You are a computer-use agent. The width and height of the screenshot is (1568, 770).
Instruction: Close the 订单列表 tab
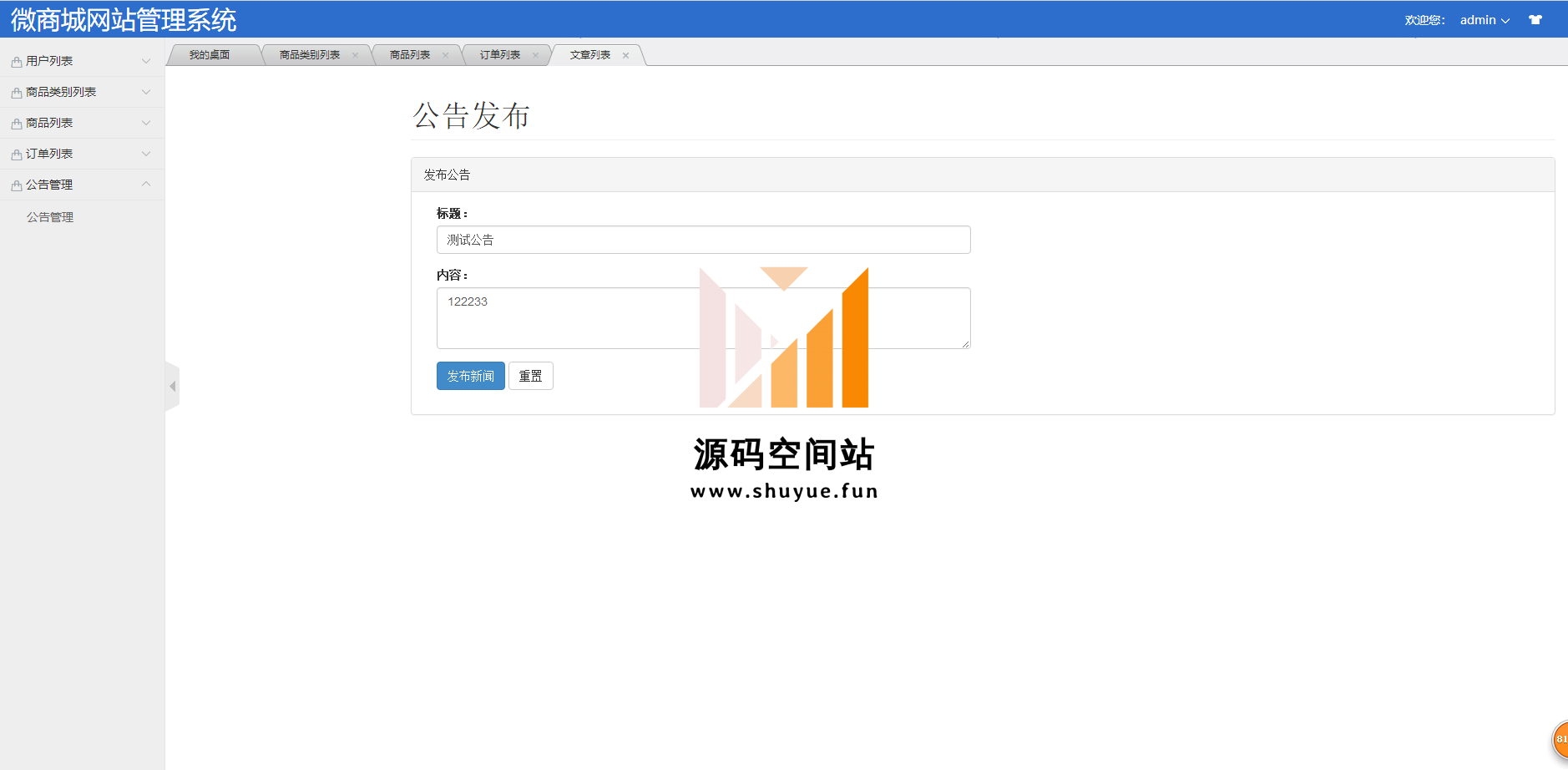[535, 55]
